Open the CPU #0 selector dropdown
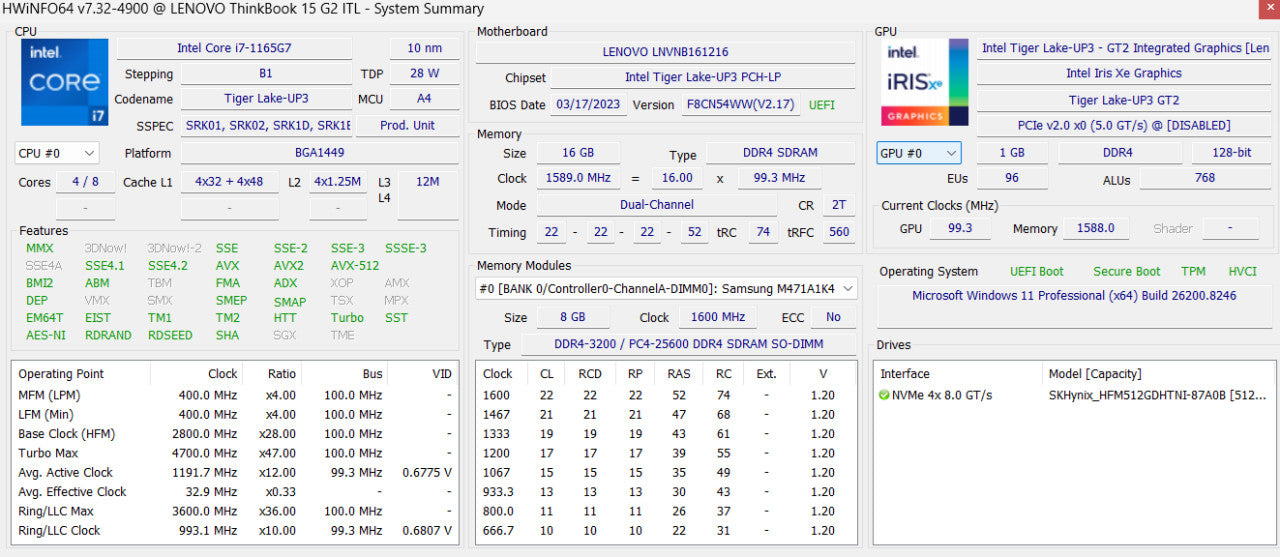The height and width of the screenshot is (557, 1280). pos(57,153)
